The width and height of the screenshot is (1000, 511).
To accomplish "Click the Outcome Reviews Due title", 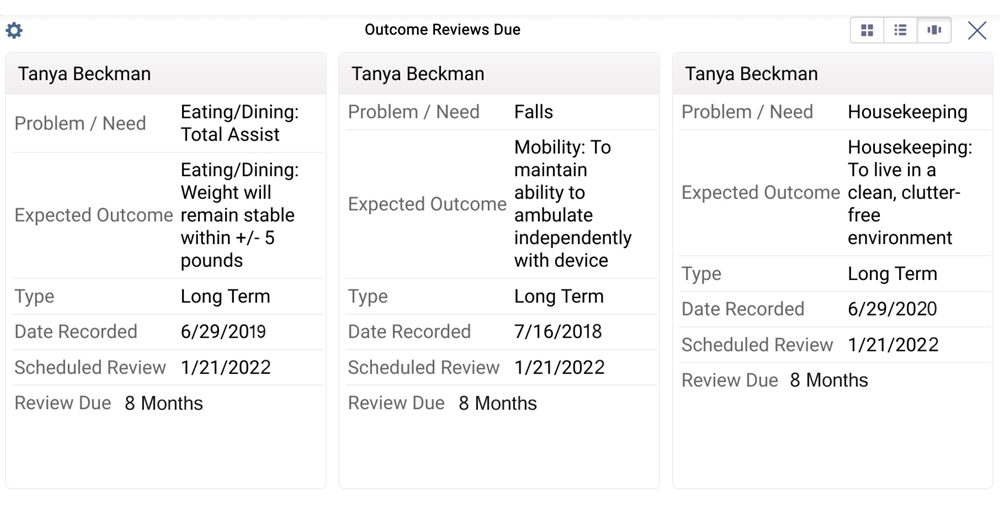I will point(443,29).
